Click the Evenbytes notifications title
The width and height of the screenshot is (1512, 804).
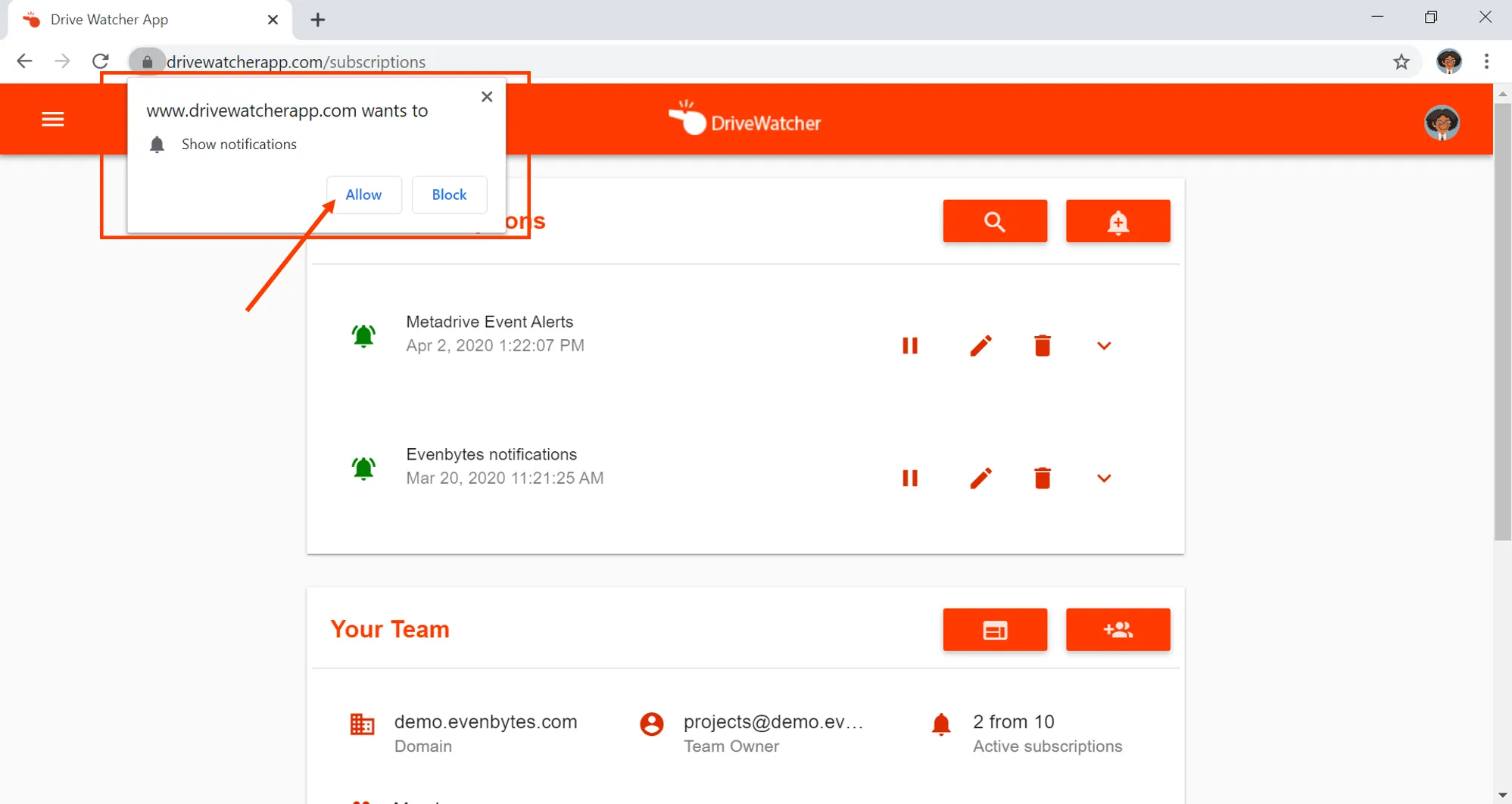click(491, 454)
